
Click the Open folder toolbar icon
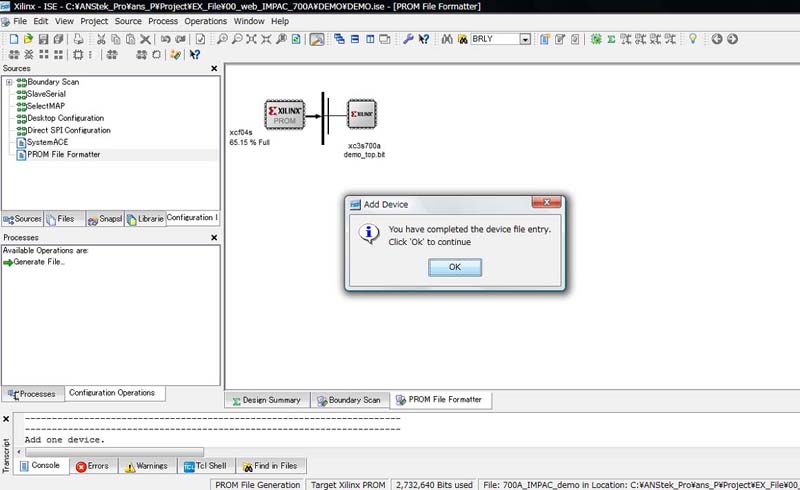click(x=28, y=39)
